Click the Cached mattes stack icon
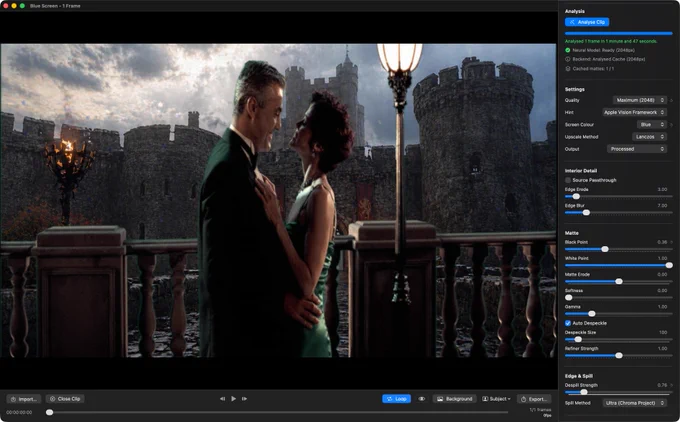 (568, 69)
